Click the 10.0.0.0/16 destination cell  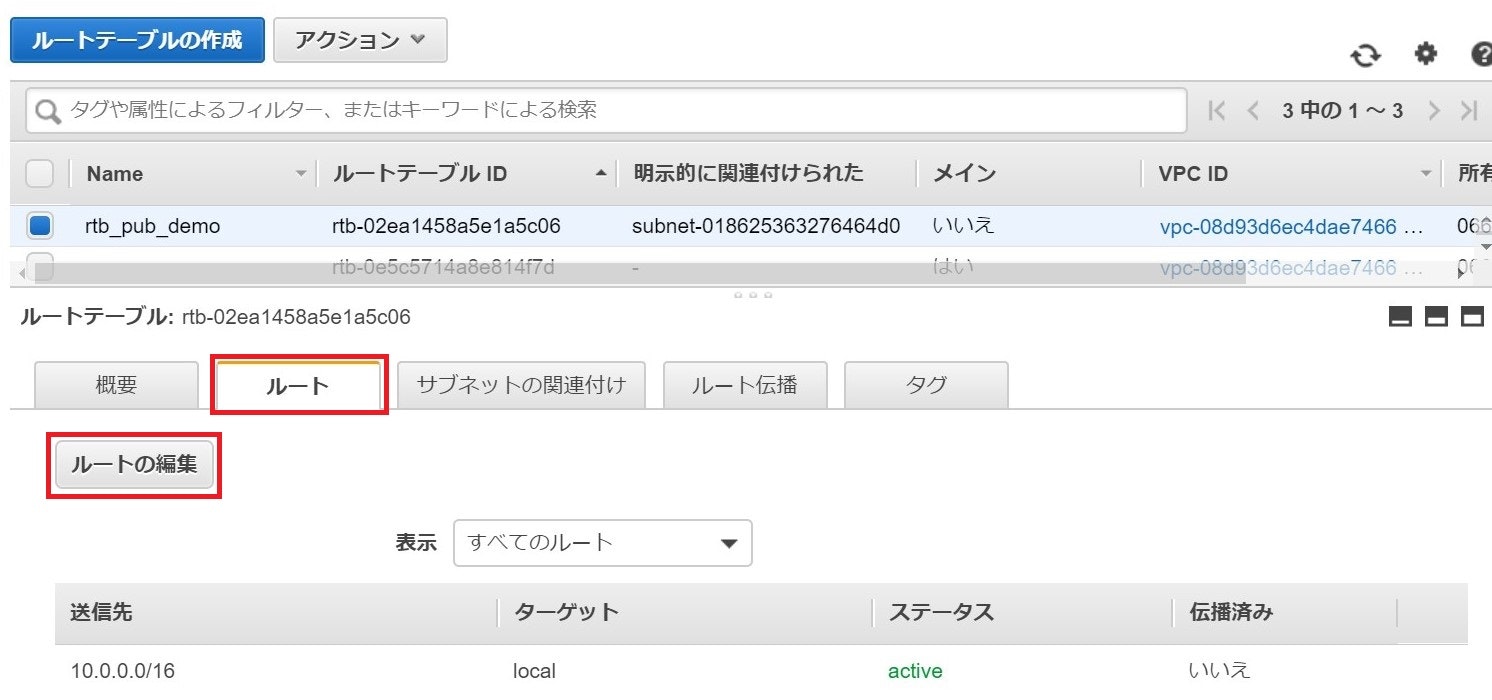123,671
